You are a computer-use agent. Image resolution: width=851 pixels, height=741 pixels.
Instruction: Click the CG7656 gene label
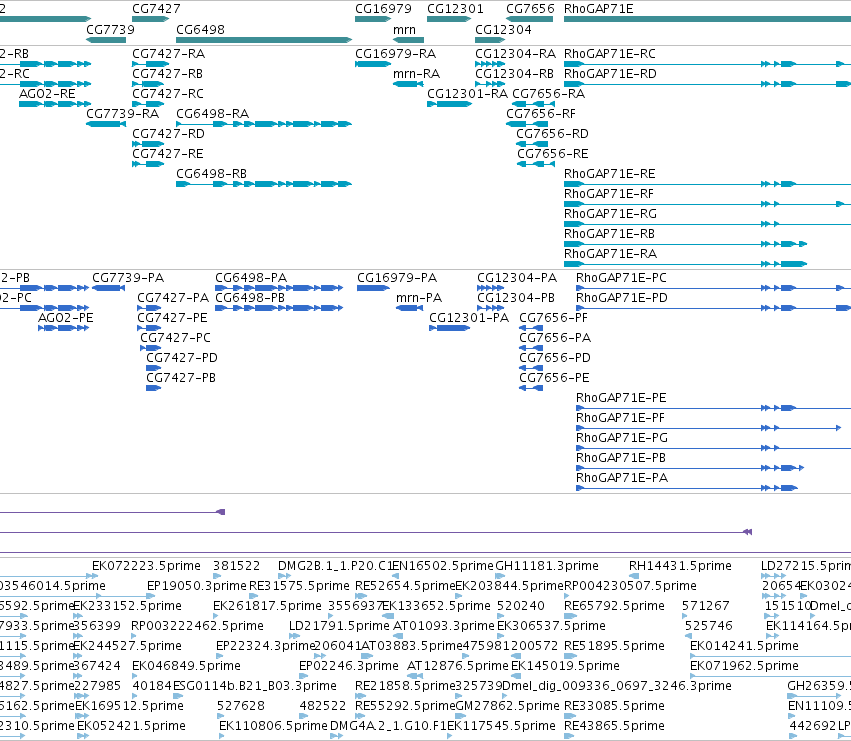[x=530, y=9]
